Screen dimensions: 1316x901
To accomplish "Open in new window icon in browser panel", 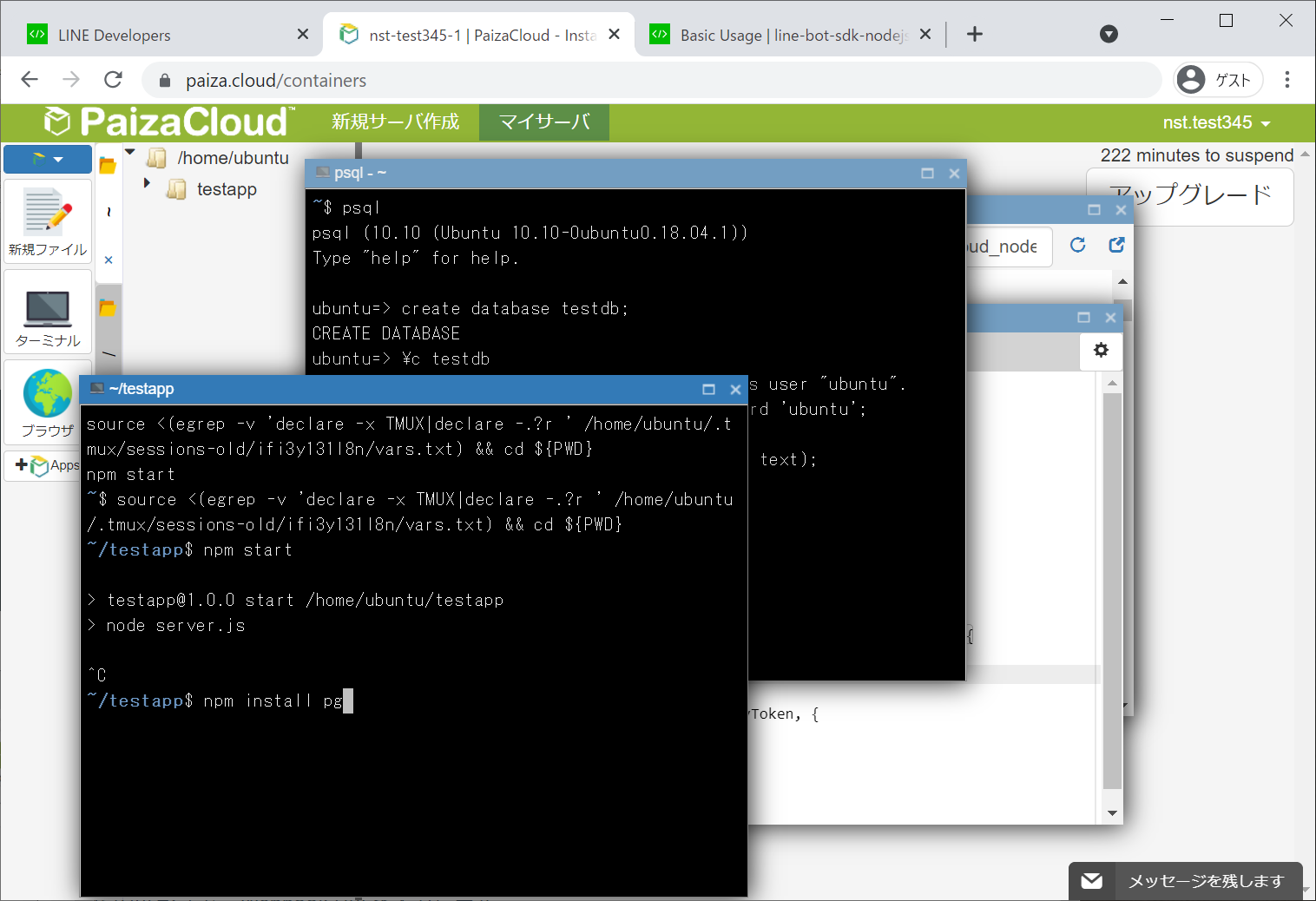I will 1116,245.
